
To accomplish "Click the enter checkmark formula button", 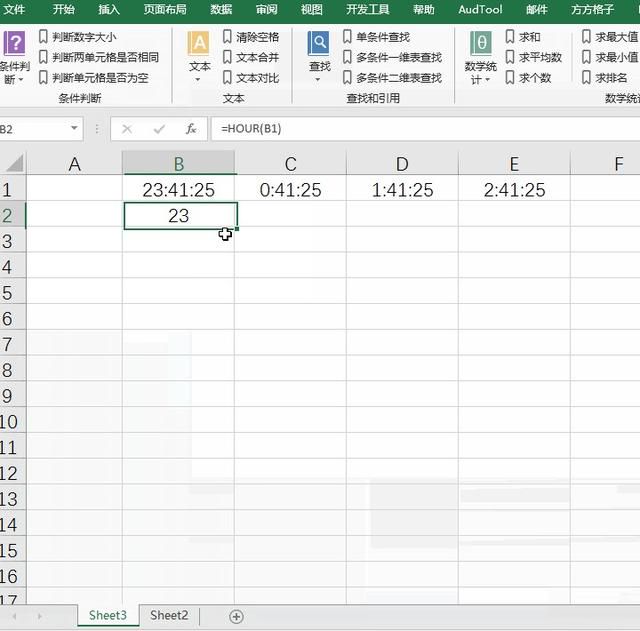I will tap(159, 129).
